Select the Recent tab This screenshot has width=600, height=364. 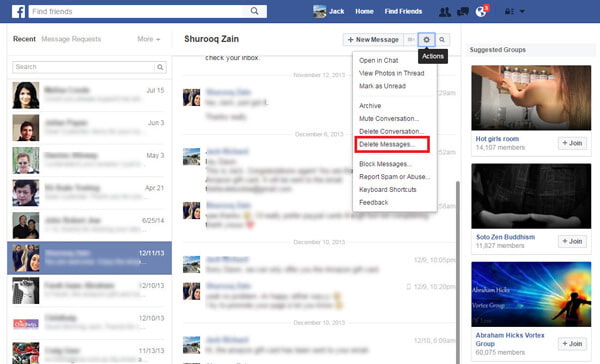24,39
